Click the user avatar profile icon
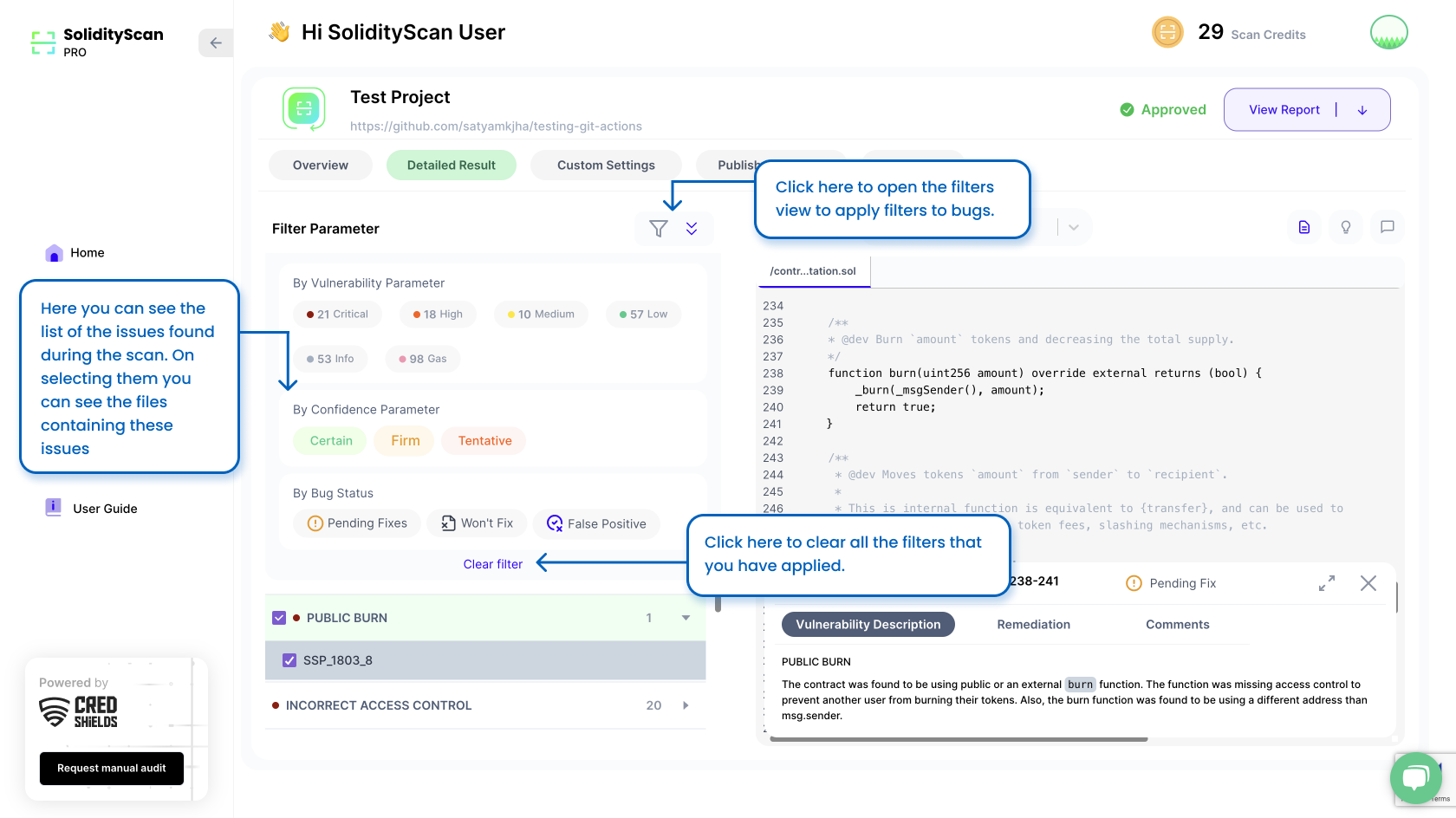 point(1388,33)
